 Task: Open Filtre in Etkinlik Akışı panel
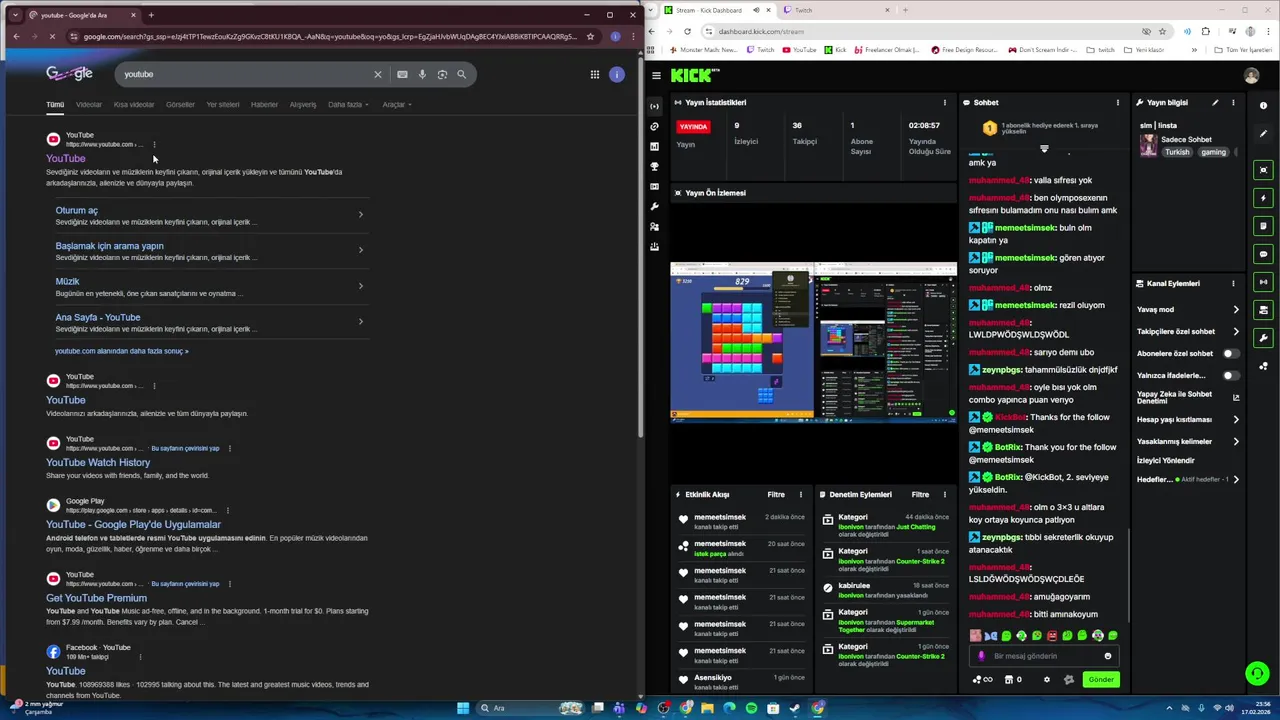[776, 494]
